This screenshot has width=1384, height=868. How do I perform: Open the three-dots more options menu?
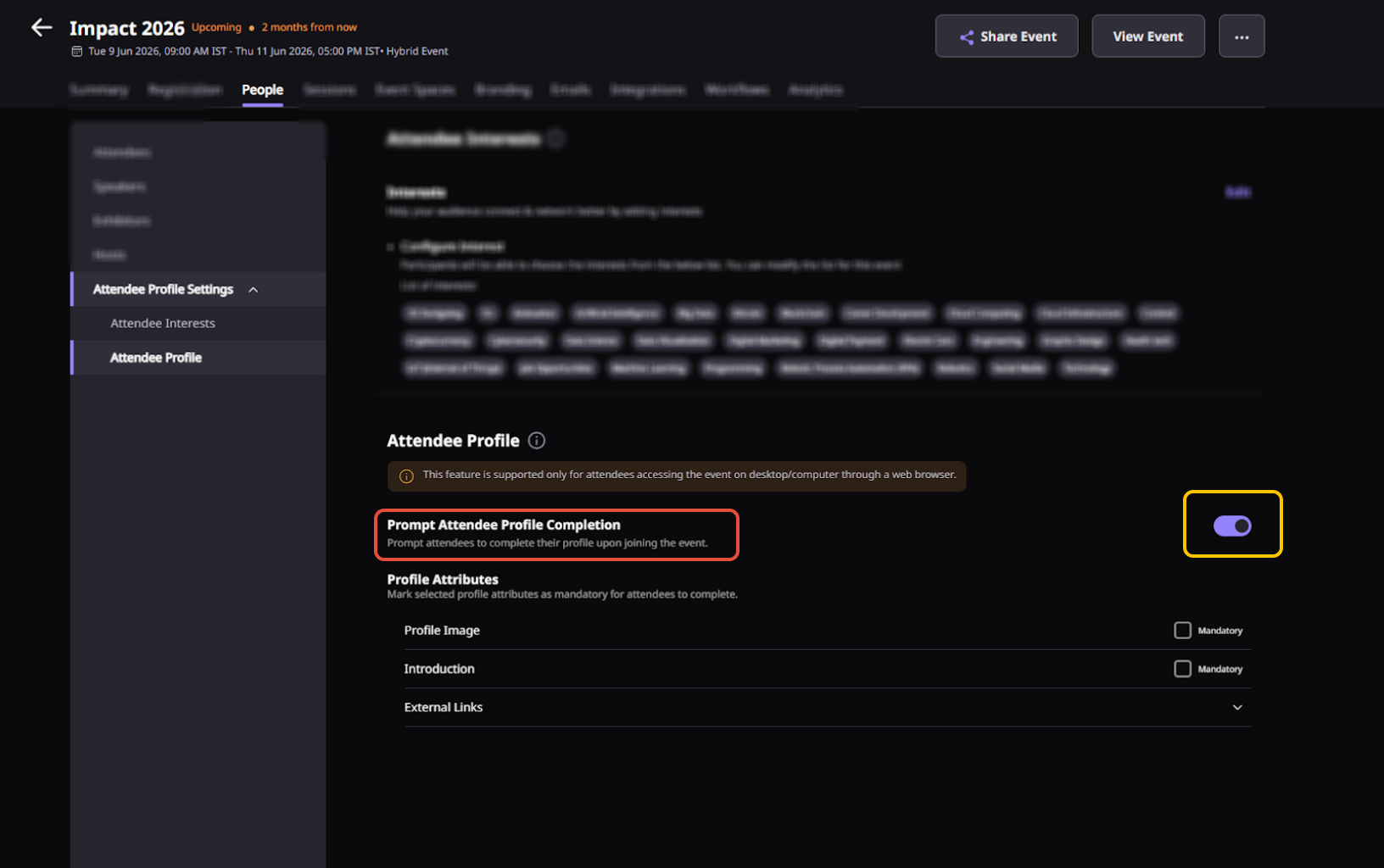click(1241, 36)
